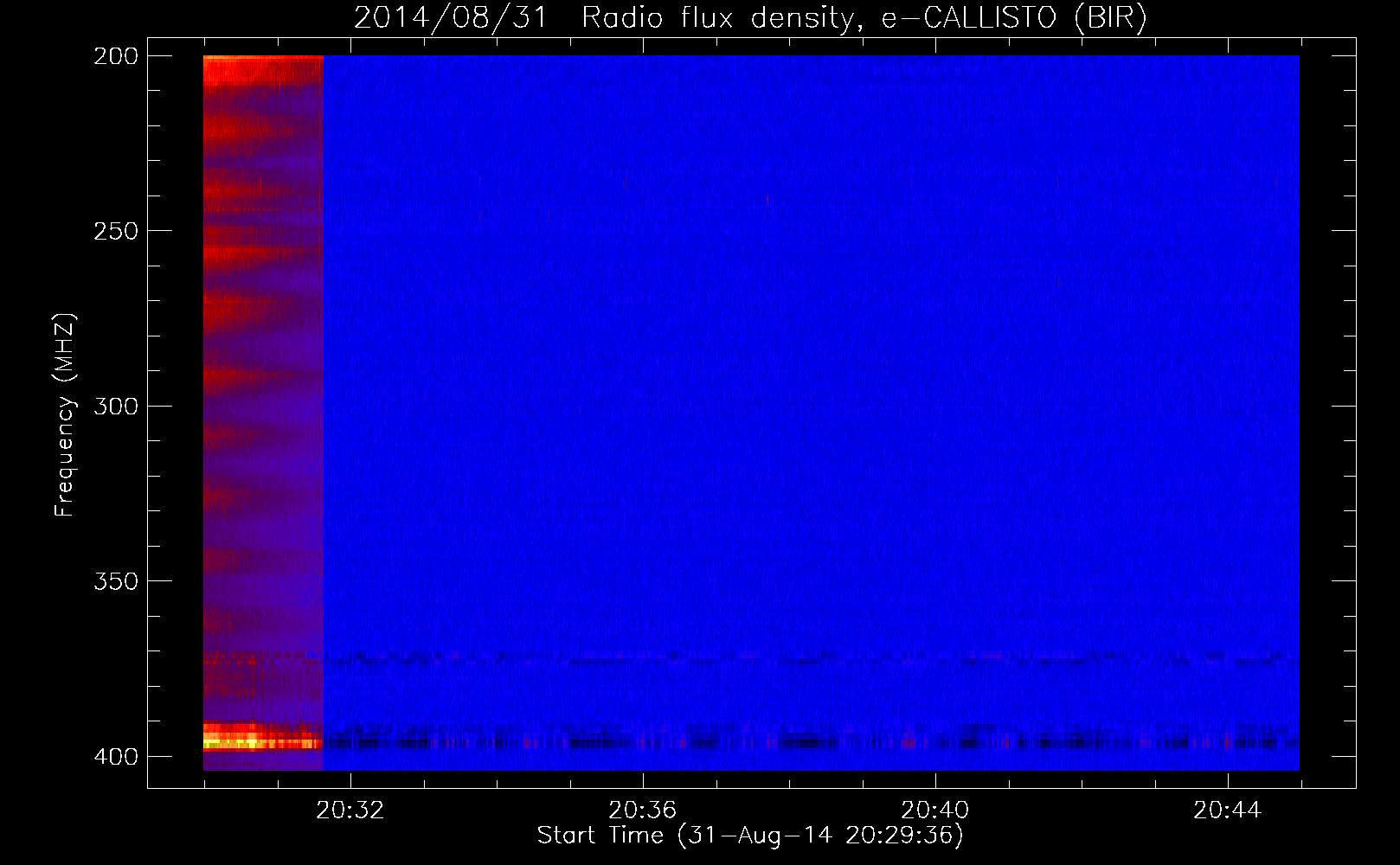Click the 300 frequency tick label
Image resolution: width=1400 pixels, height=865 pixels.
pos(116,406)
